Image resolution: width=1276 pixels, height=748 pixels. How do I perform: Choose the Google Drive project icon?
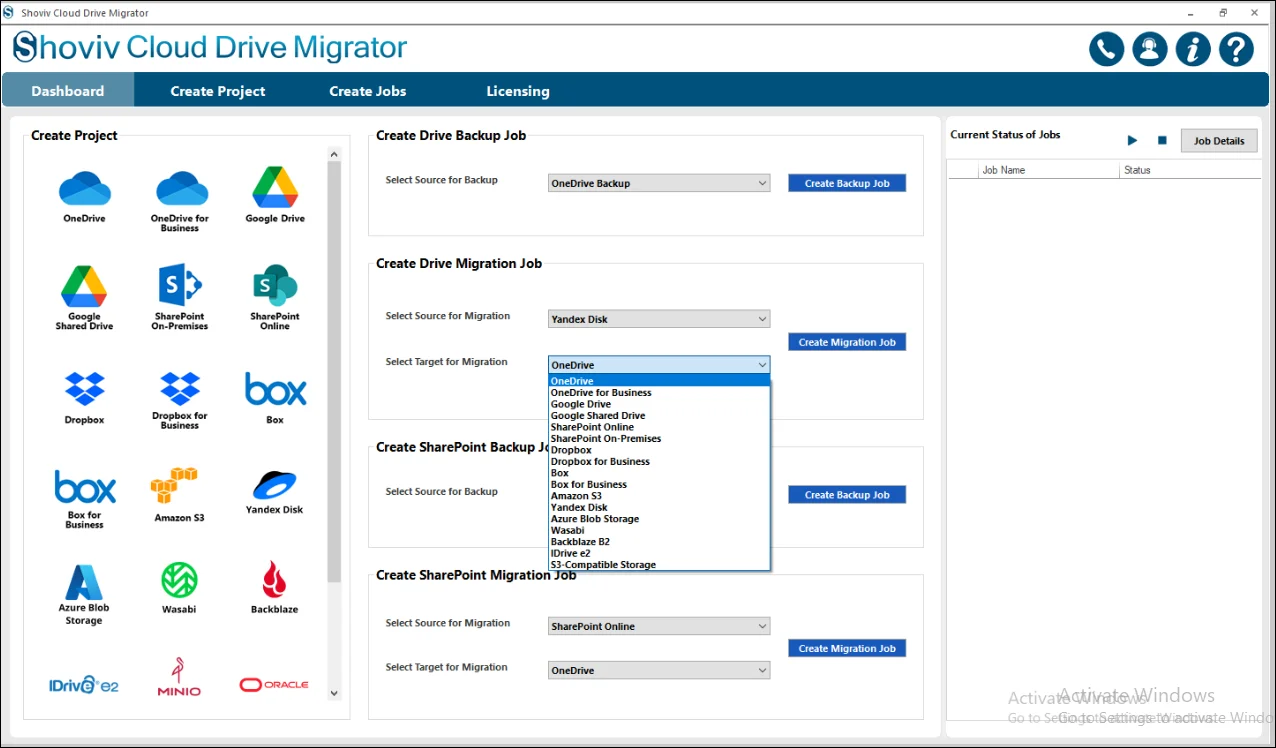tap(275, 194)
